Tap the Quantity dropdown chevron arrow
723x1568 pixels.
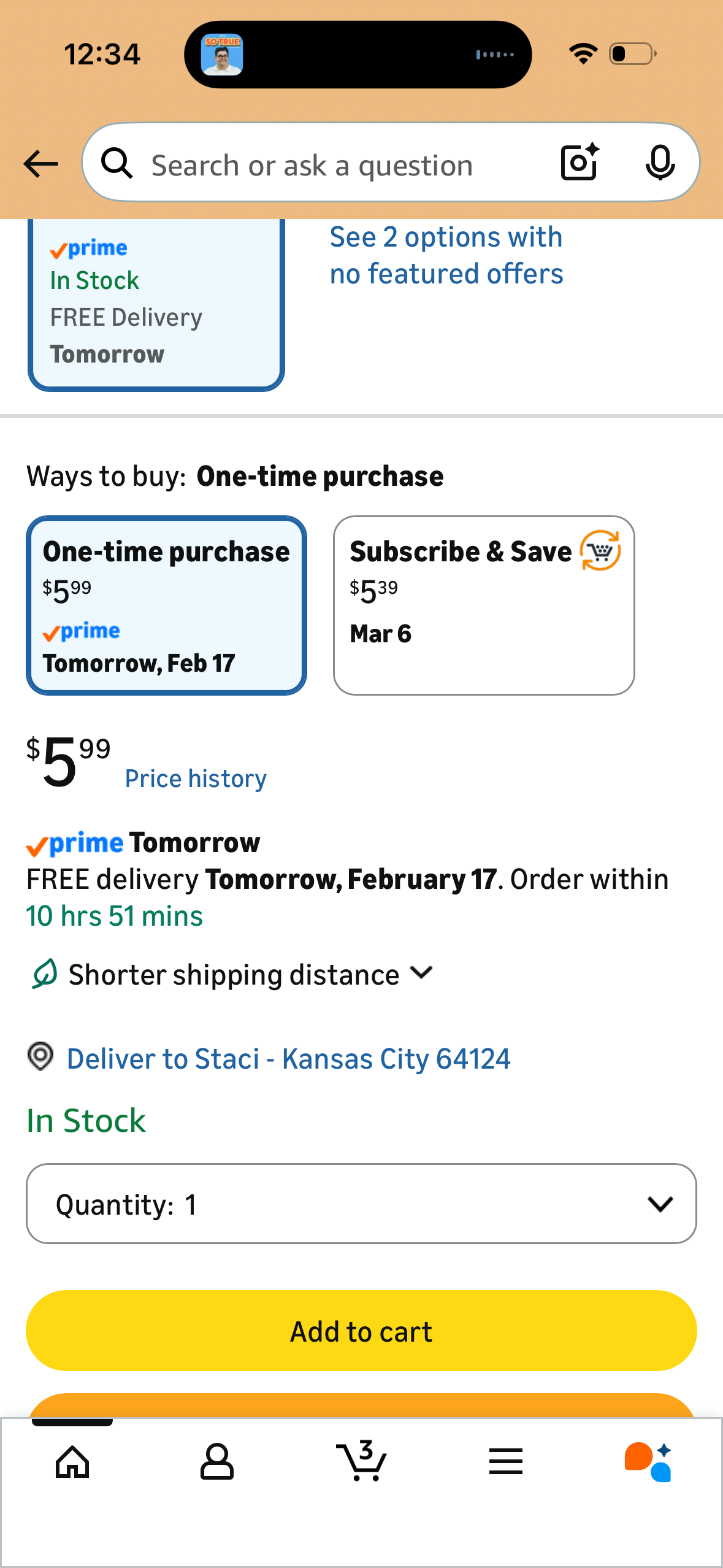pos(660,1204)
